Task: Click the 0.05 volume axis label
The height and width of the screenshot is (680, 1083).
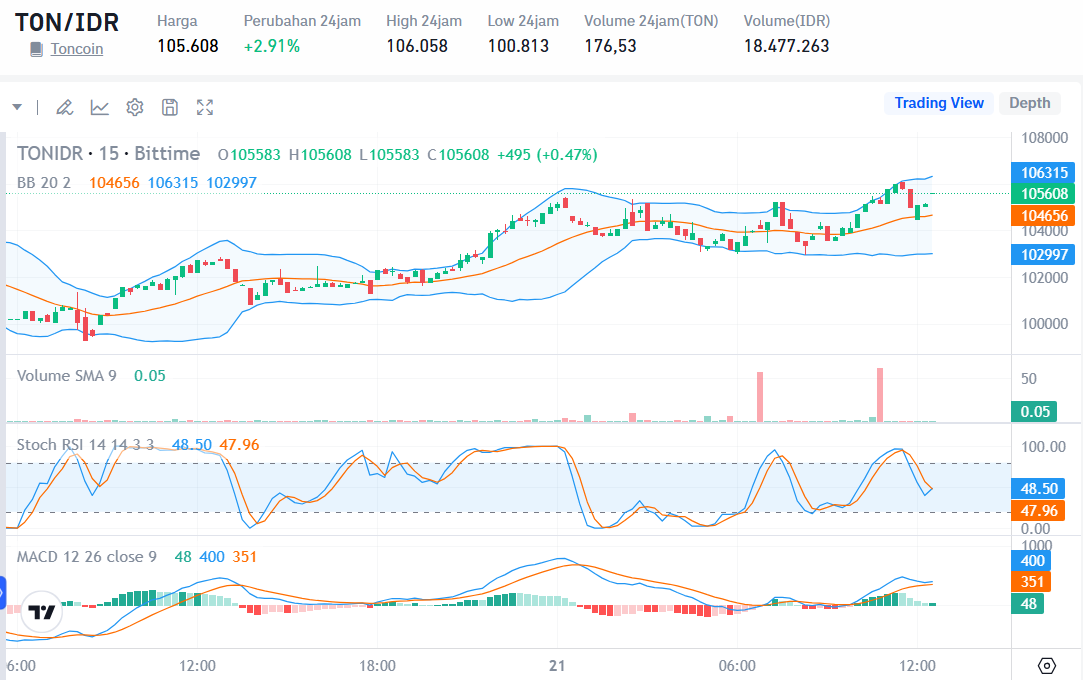Action: [1035, 411]
